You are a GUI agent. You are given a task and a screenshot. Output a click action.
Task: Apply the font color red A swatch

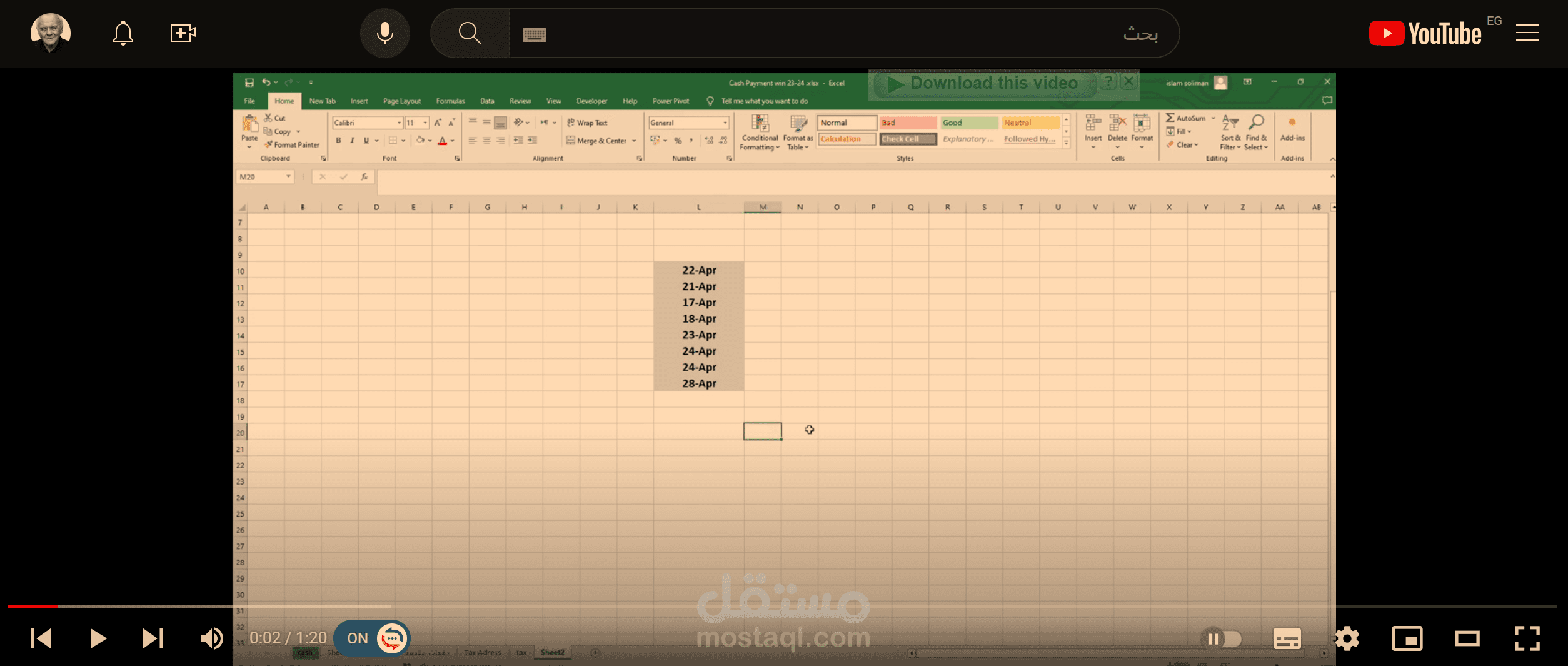442,141
